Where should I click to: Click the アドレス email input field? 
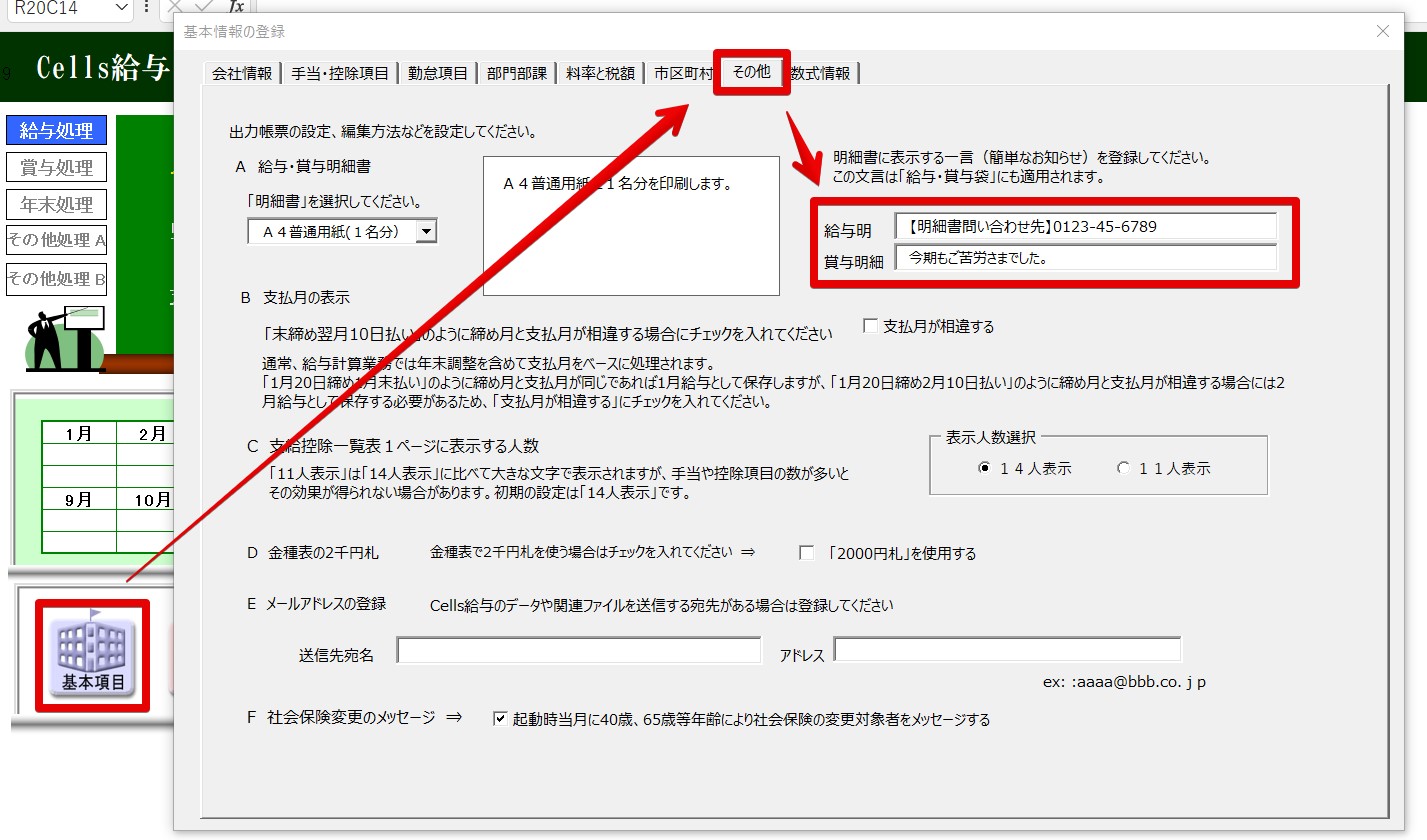click(1008, 650)
